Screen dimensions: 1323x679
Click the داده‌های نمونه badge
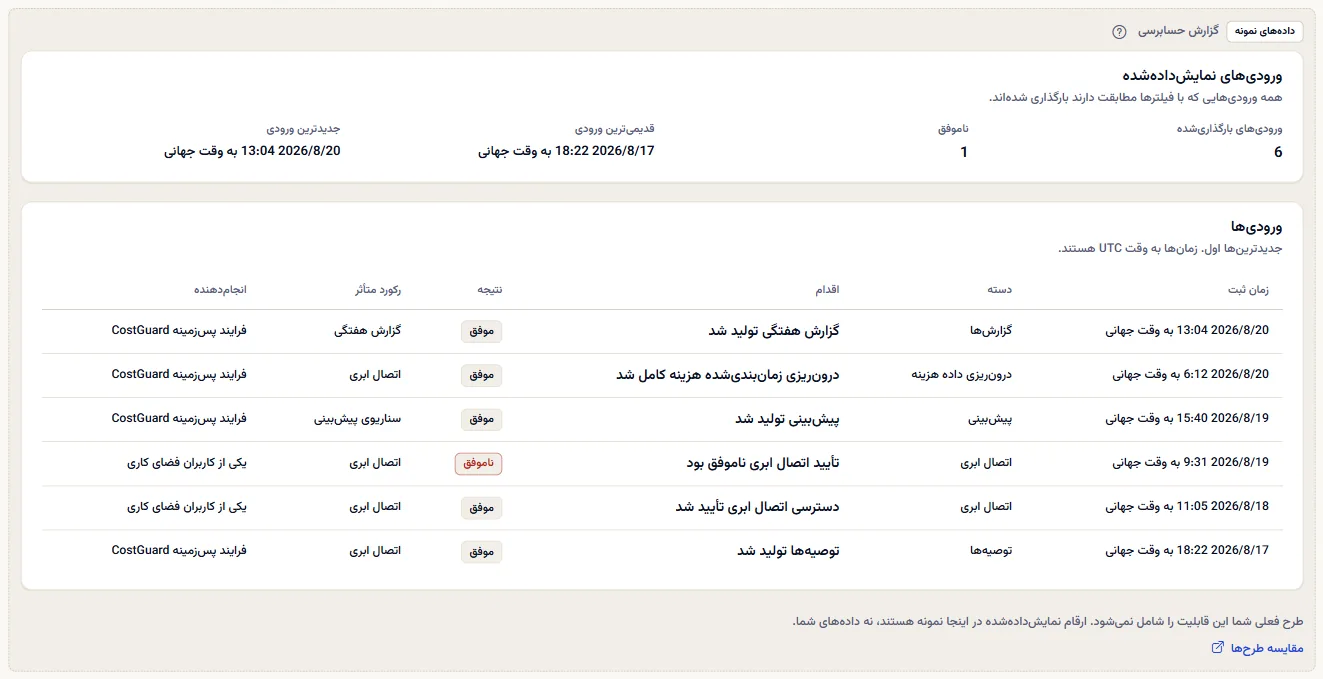(x=1265, y=31)
